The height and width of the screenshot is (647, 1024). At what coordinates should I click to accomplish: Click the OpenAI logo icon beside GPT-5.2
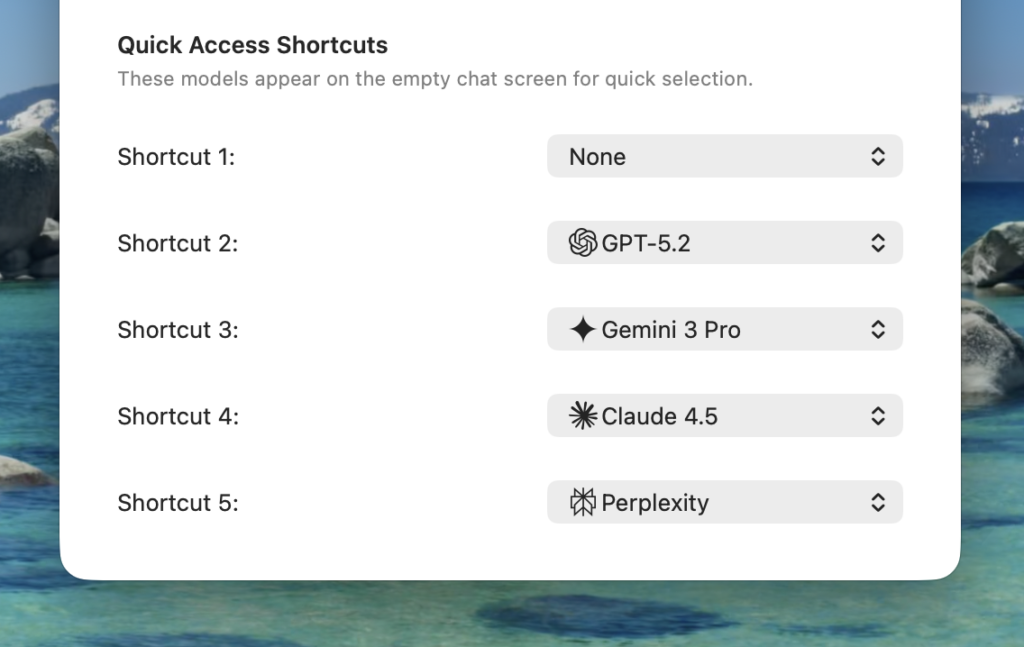click(x=583, y=243)
